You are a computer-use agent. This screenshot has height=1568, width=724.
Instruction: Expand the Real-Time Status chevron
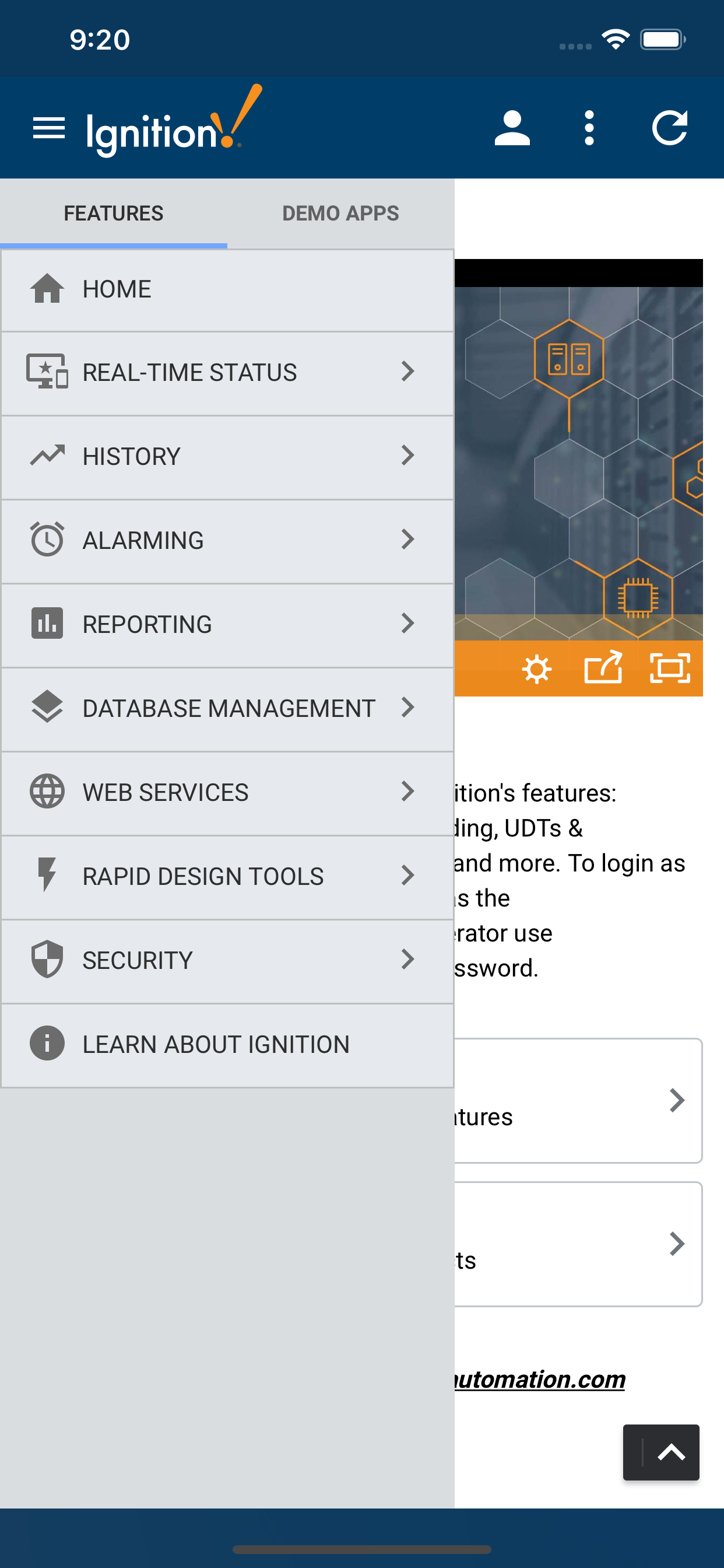click(x=407, y=372)
